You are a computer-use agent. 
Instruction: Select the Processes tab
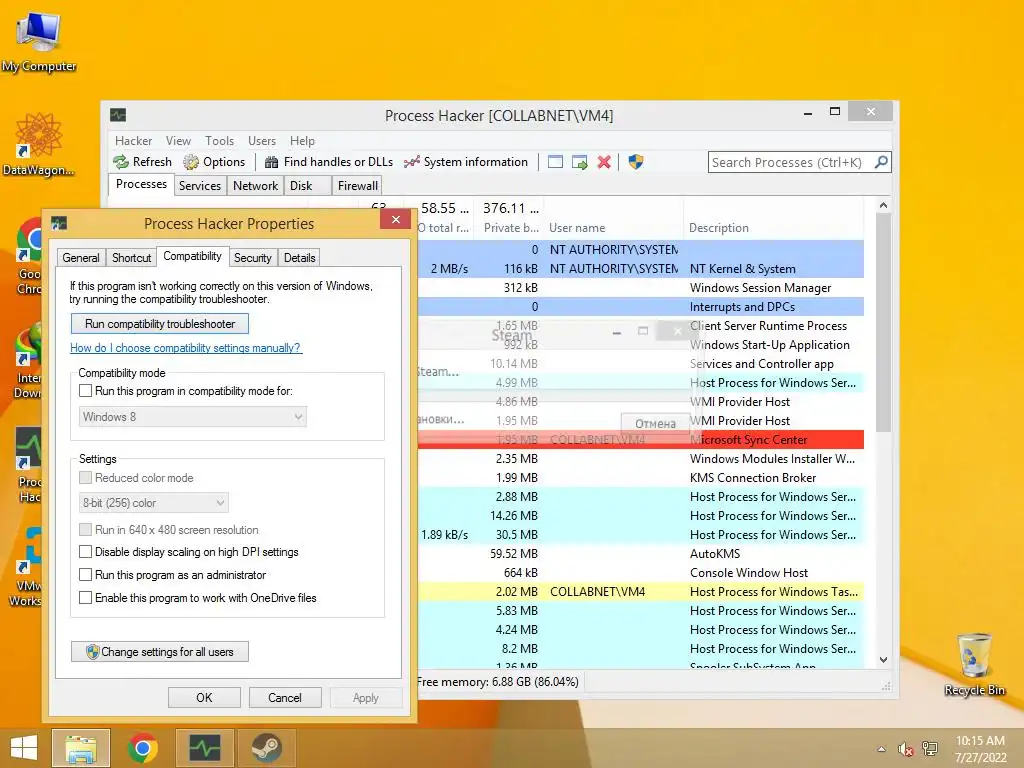141,184
